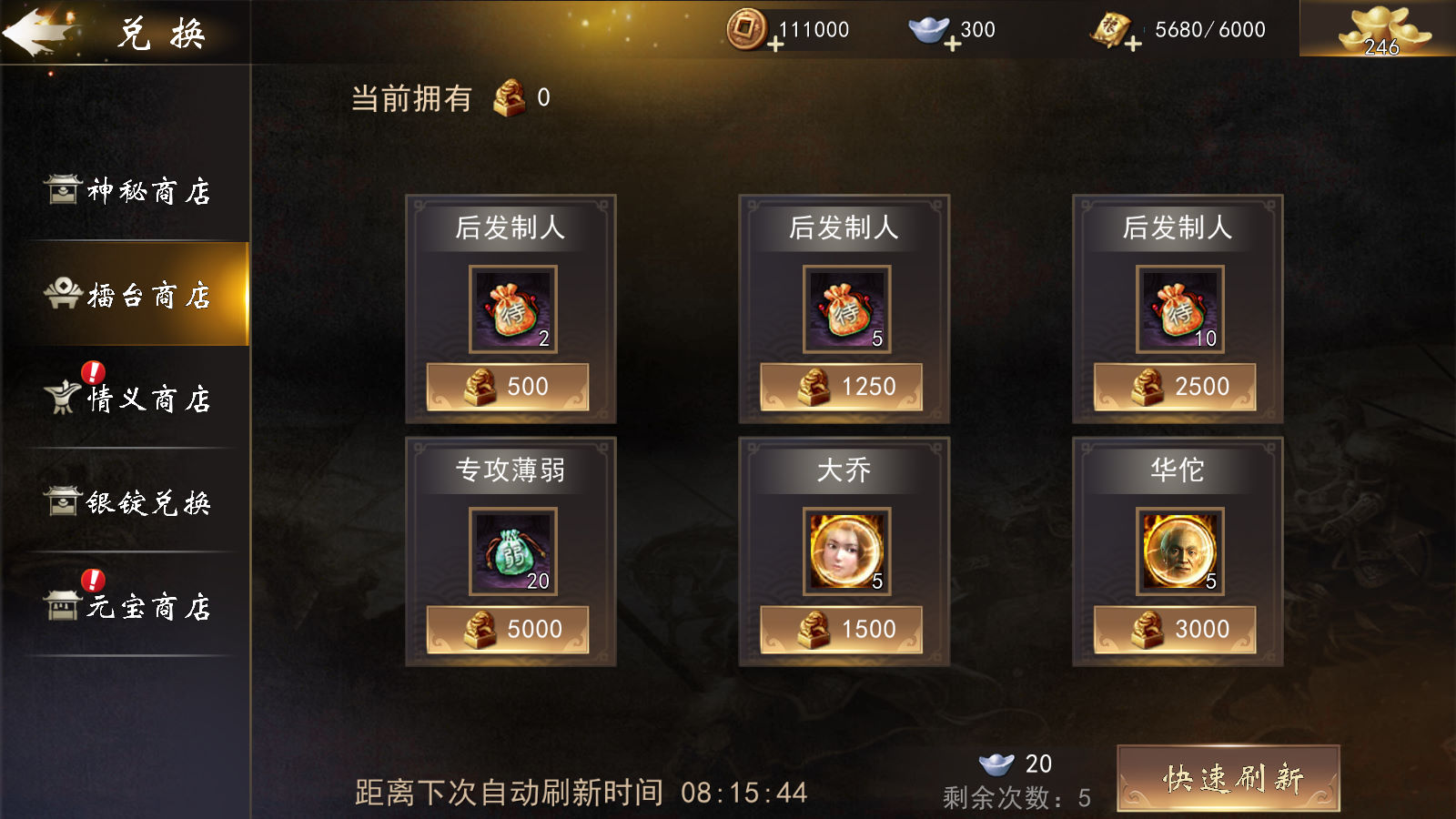
Task: Switch to the 情义商店 tab
Action: [x=127, y=398]
